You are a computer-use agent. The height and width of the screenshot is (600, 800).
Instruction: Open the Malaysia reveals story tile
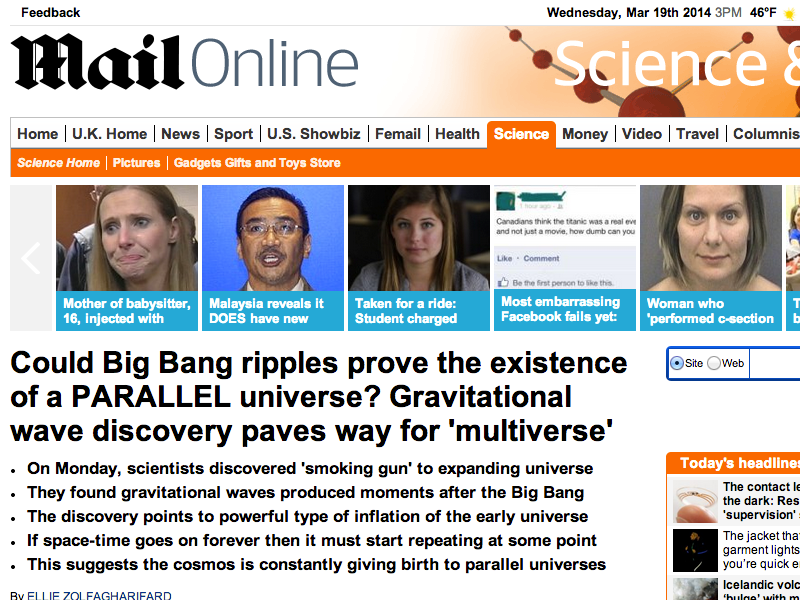(273, 258)
